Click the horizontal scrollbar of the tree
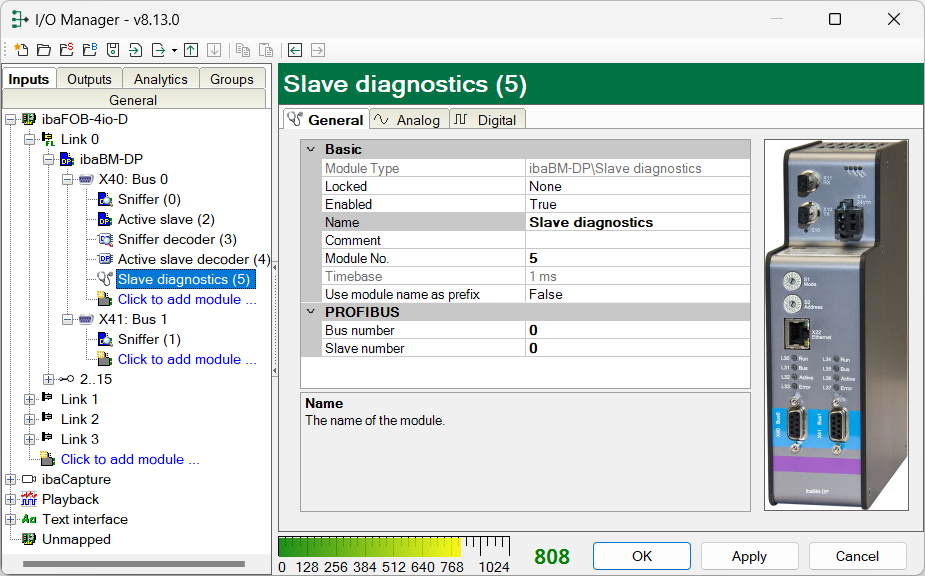Image resolution: width=925 pixels, height=576 pixels. click(134, 564)
